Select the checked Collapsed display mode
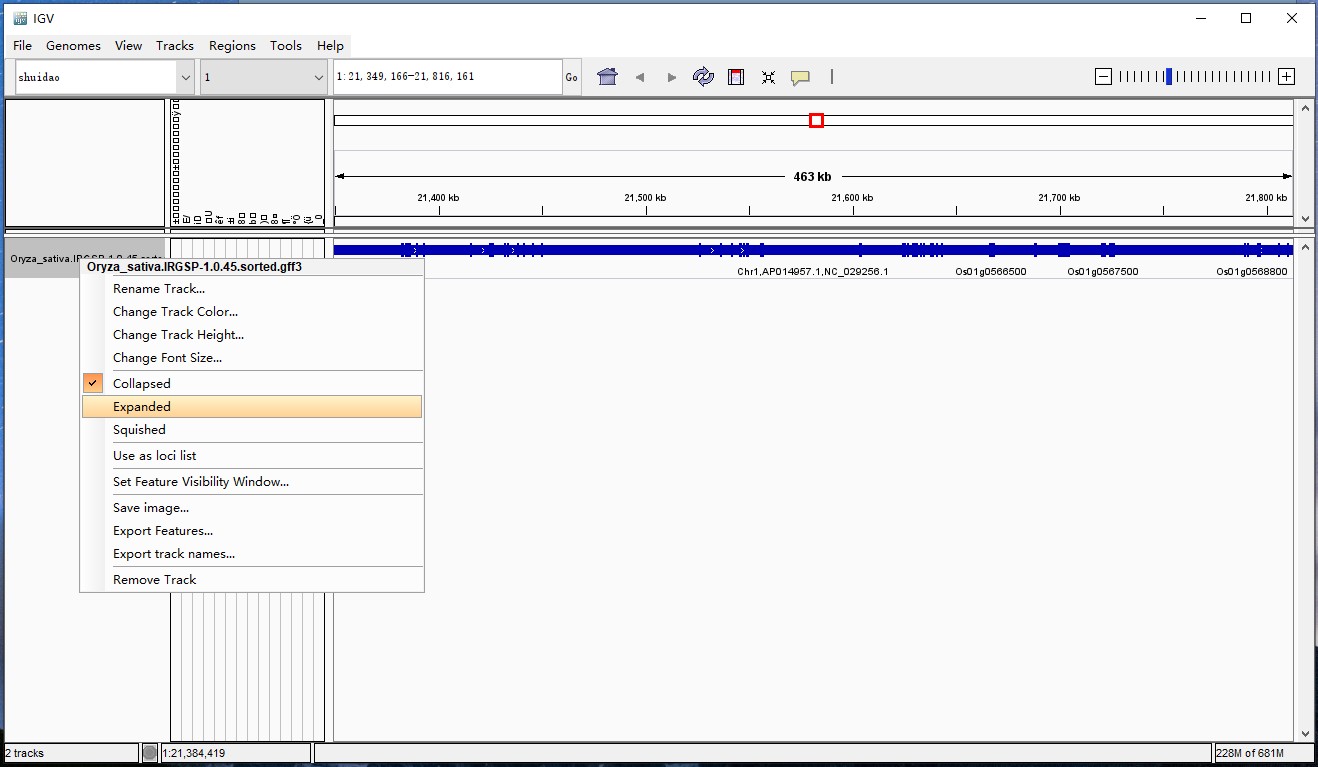The height and width of the screenshot is (767, 1318). click(253, 384)
